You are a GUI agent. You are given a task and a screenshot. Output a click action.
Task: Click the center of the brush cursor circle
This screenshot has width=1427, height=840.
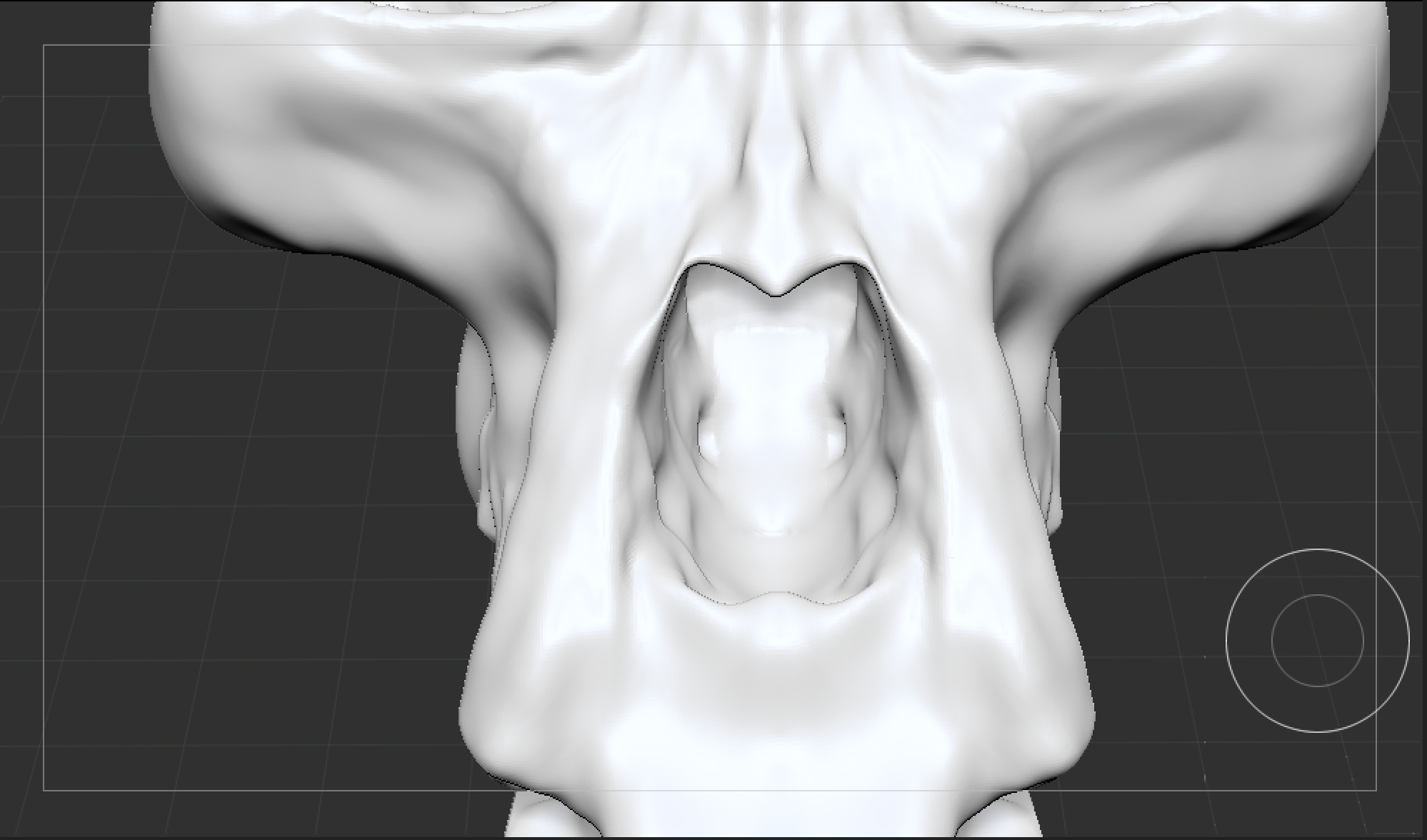(x=1318, y=641)
